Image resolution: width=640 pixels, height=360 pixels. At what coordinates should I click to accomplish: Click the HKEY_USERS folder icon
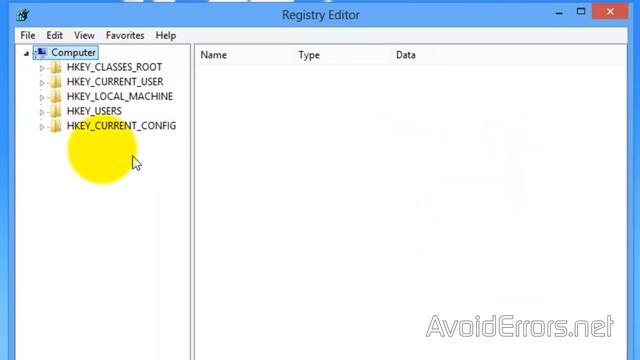coord(56,111)
